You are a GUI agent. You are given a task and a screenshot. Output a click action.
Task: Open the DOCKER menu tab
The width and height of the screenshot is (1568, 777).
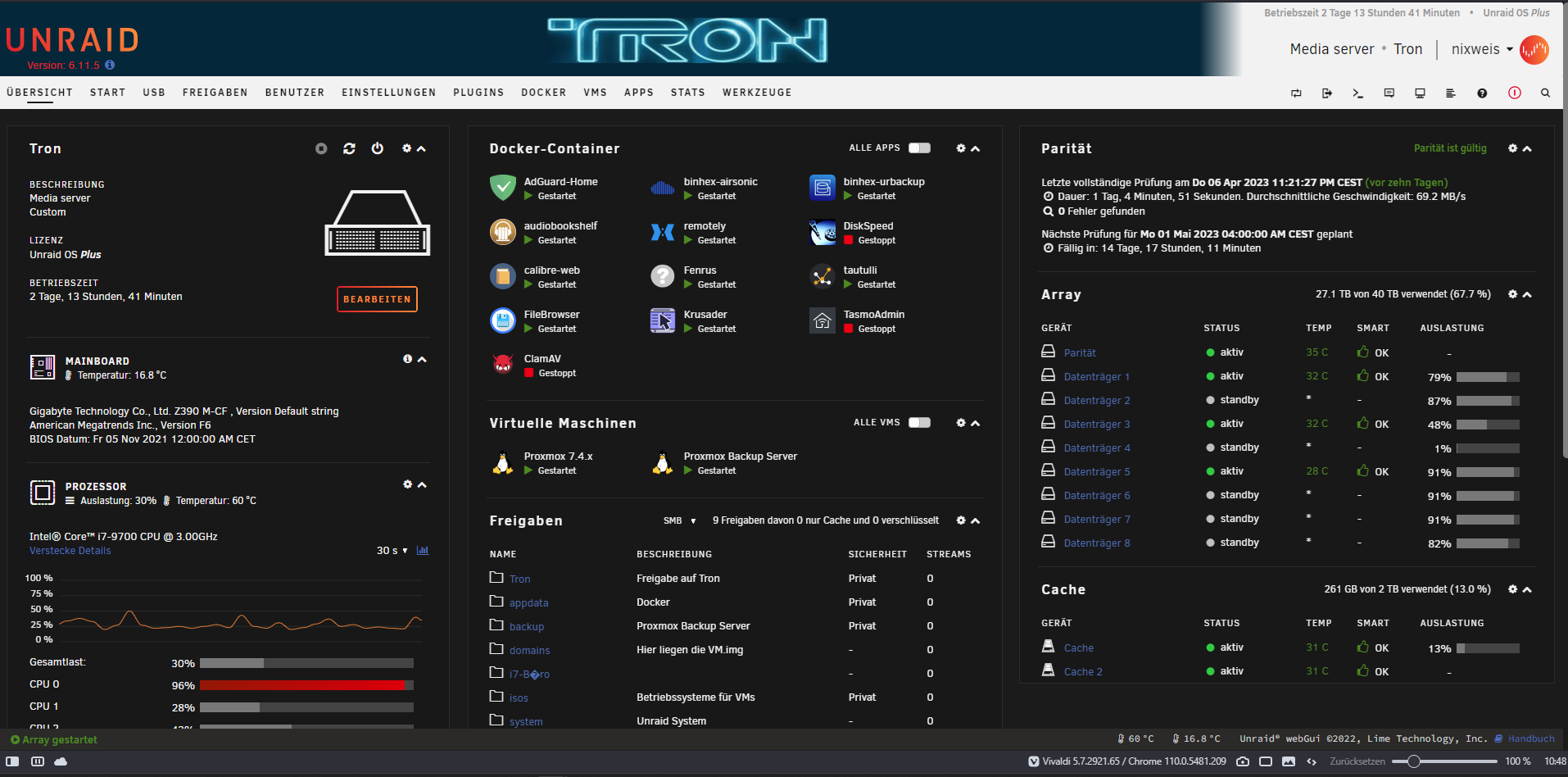pos(544,93)
